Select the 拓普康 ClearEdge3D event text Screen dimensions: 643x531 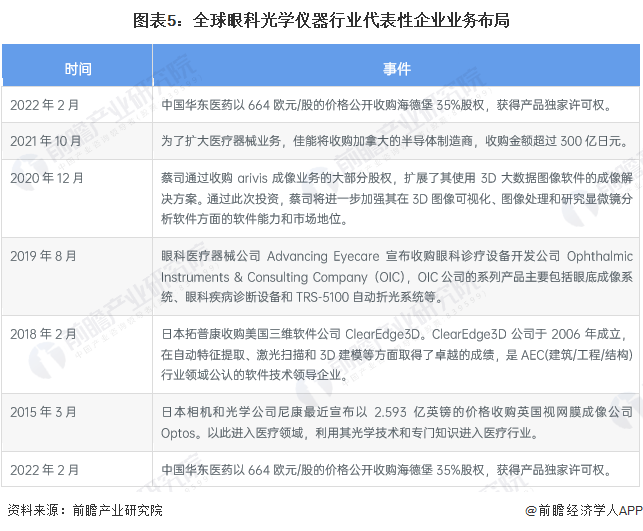(397, 354)
